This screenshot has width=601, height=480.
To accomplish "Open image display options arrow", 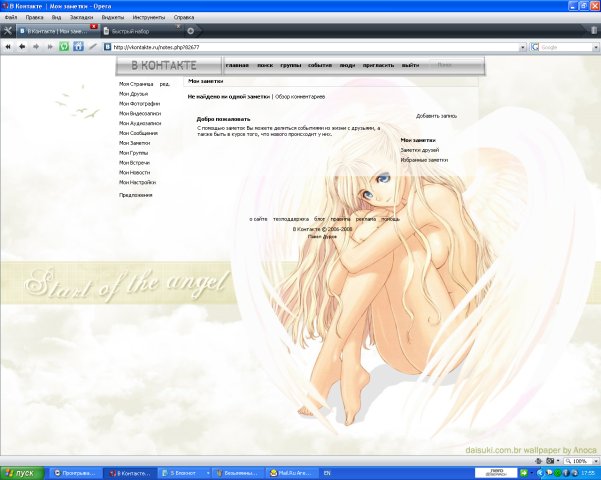I will tap(558, 461).
